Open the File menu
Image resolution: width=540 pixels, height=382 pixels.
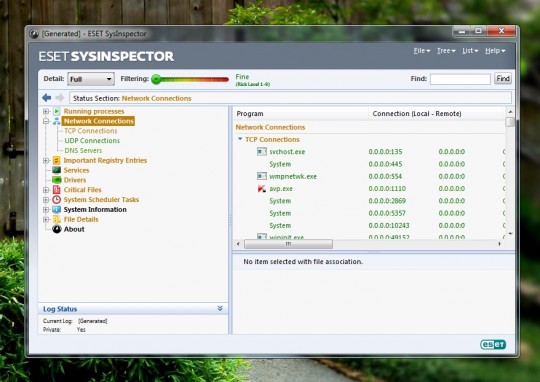422,51
